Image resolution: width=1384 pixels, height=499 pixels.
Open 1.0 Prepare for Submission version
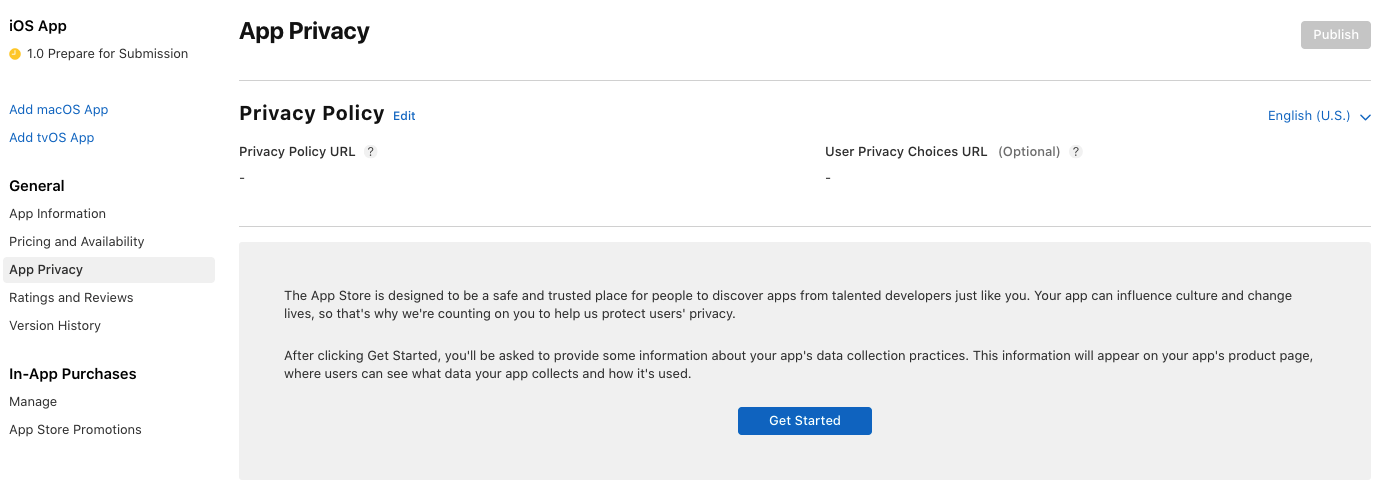[x=107, y=54]
